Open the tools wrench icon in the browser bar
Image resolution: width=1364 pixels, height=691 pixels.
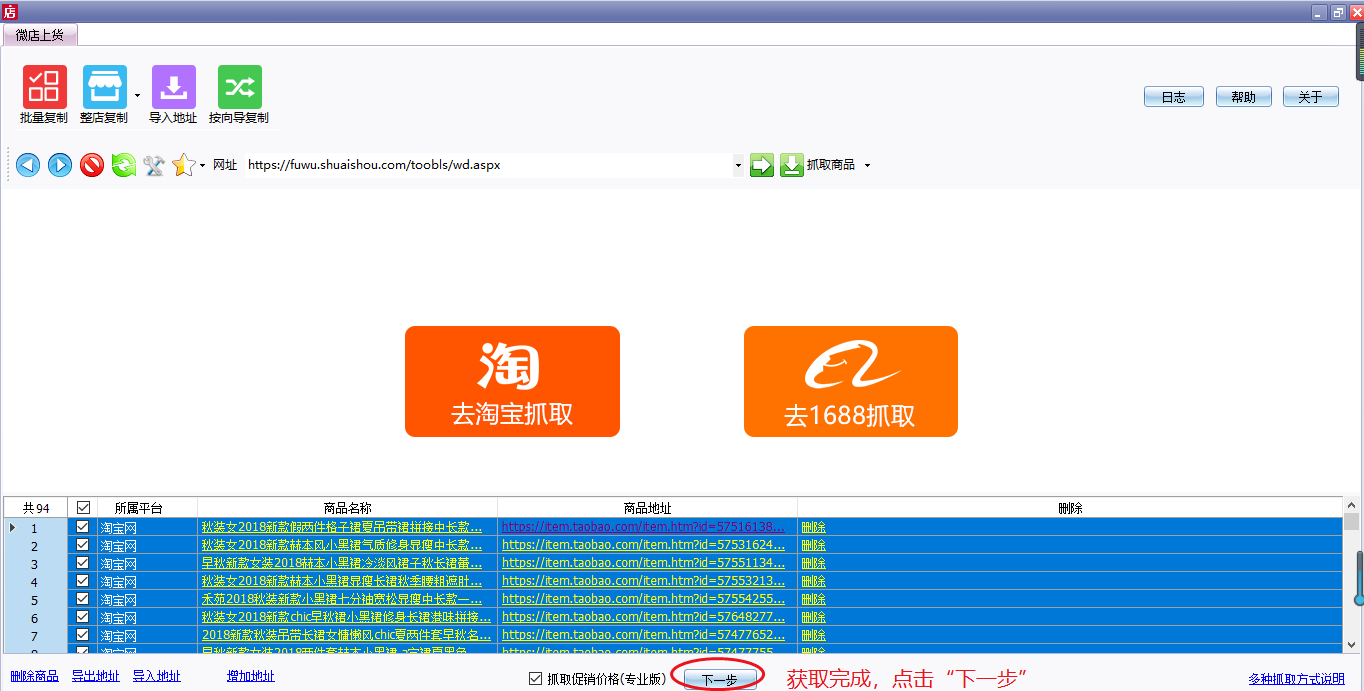point(154,165)
